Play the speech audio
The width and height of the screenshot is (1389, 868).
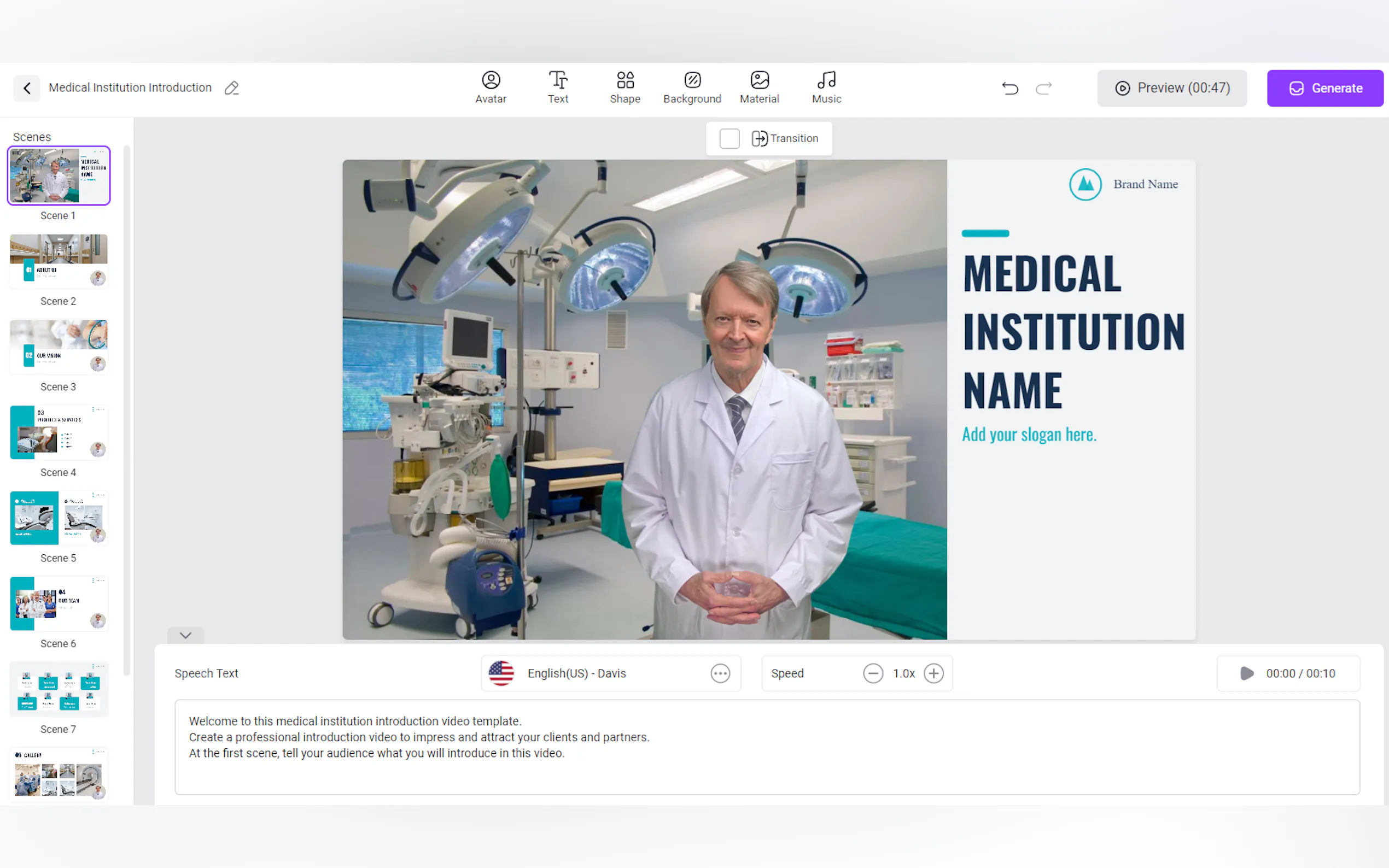pos(1247,673)
